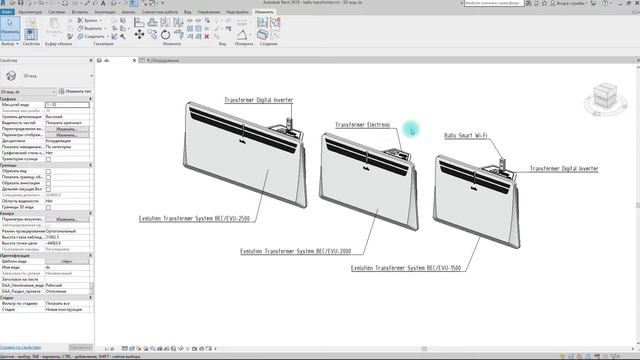Click the Offset tool icon
This screenshot has width=640, height=360.
[x=152, y=22]
